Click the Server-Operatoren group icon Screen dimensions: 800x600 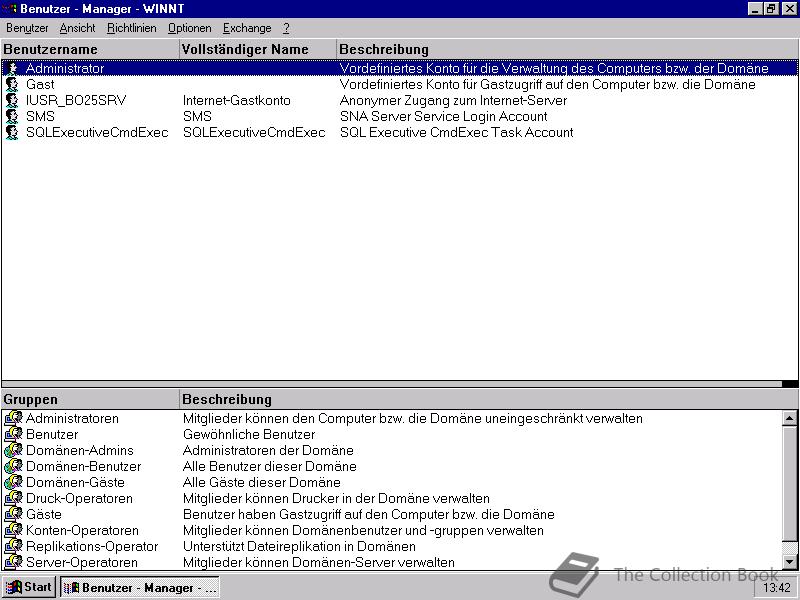pos(13,562)
